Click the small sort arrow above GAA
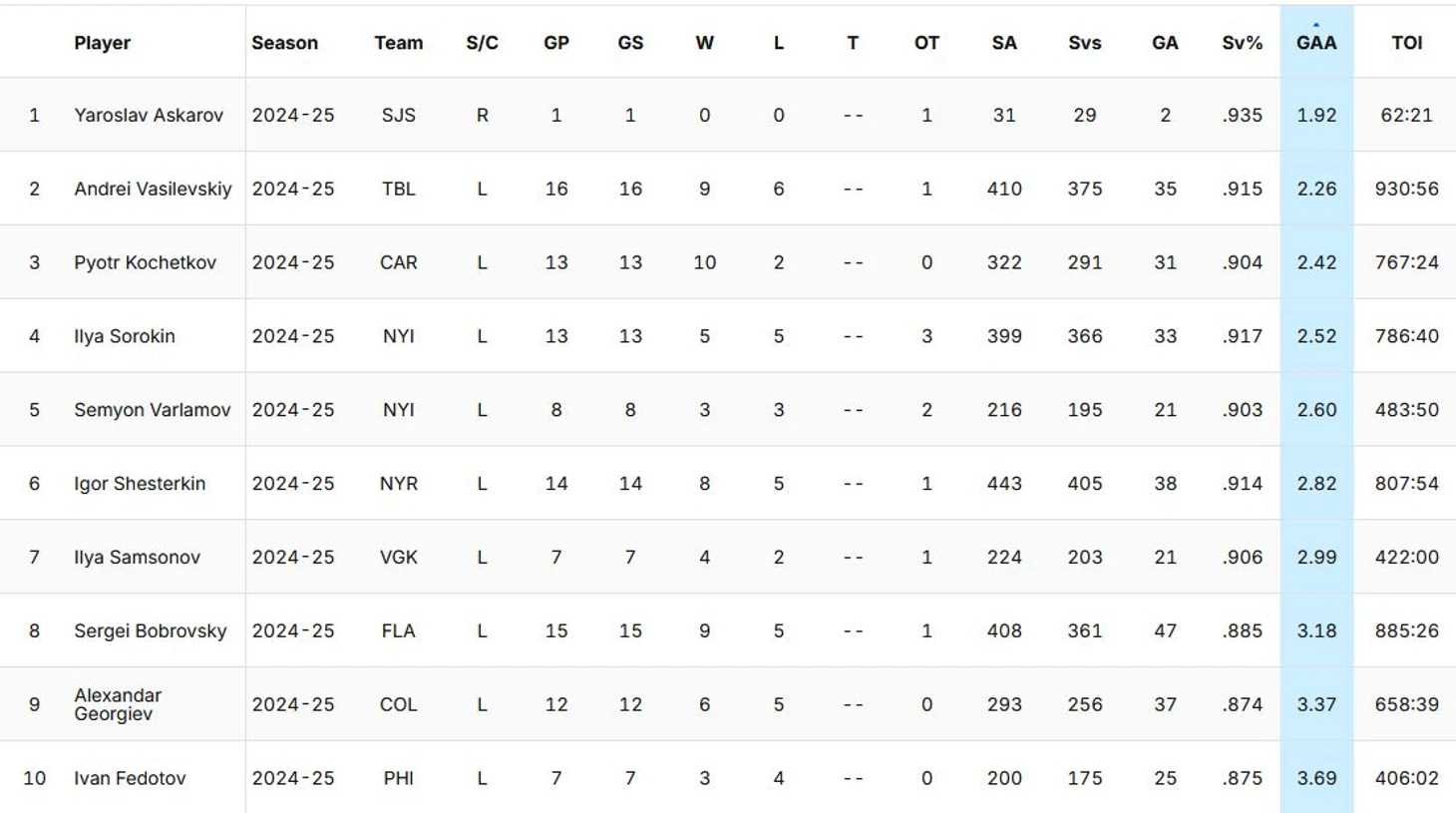1456x813 pixels. (1316, 25)
